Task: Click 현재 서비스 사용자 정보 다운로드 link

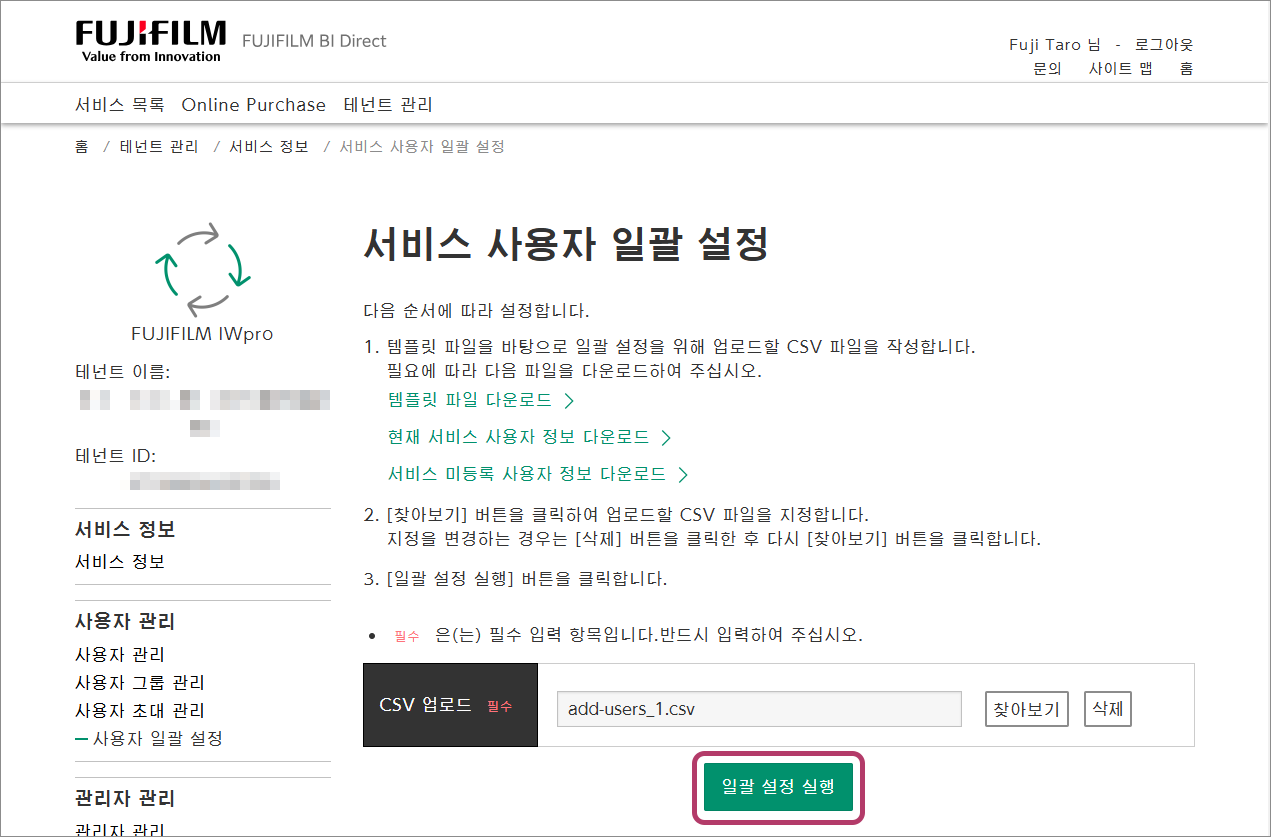Action: [518, 438]
